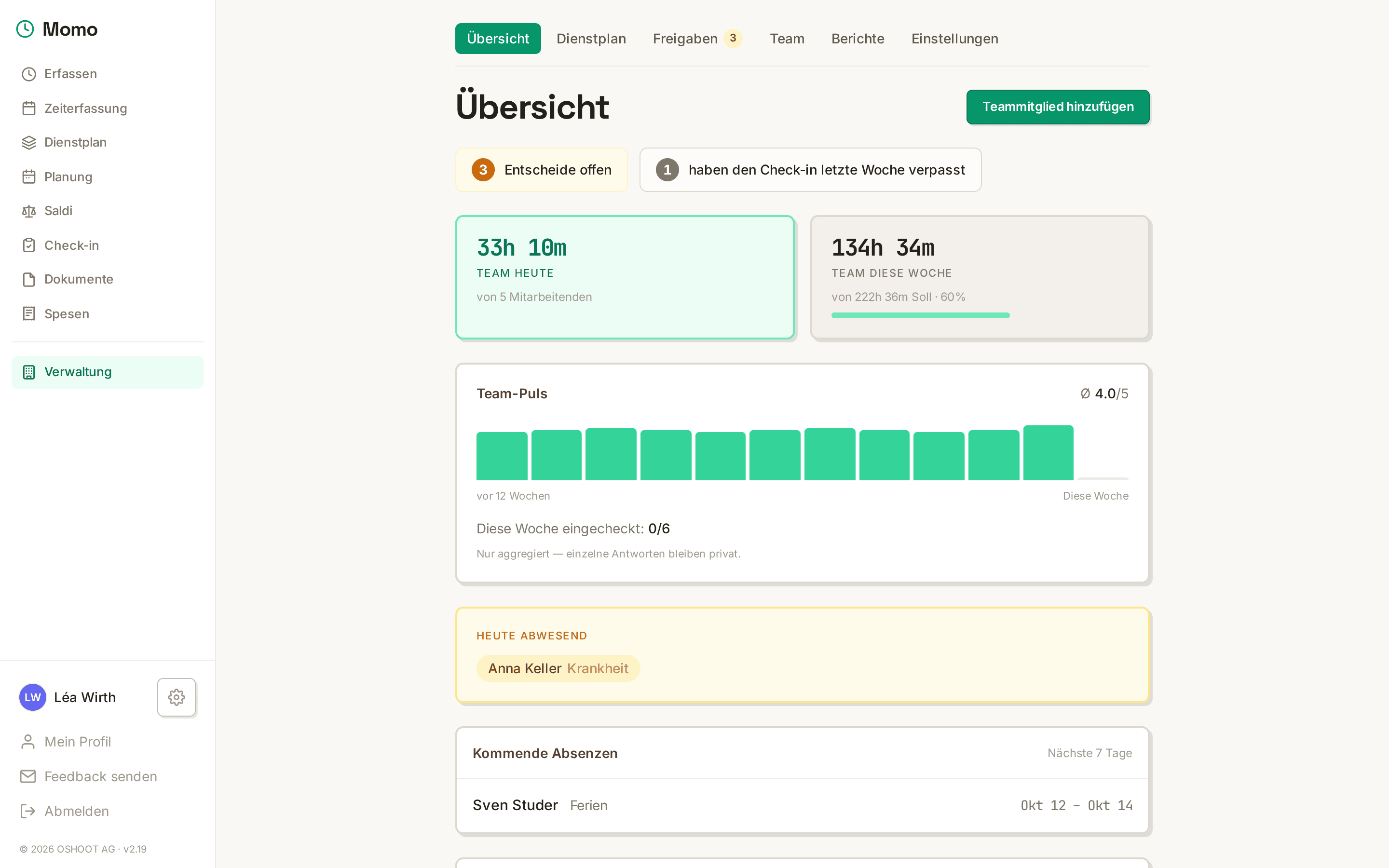Open the Team tab

tap(787, 39)
